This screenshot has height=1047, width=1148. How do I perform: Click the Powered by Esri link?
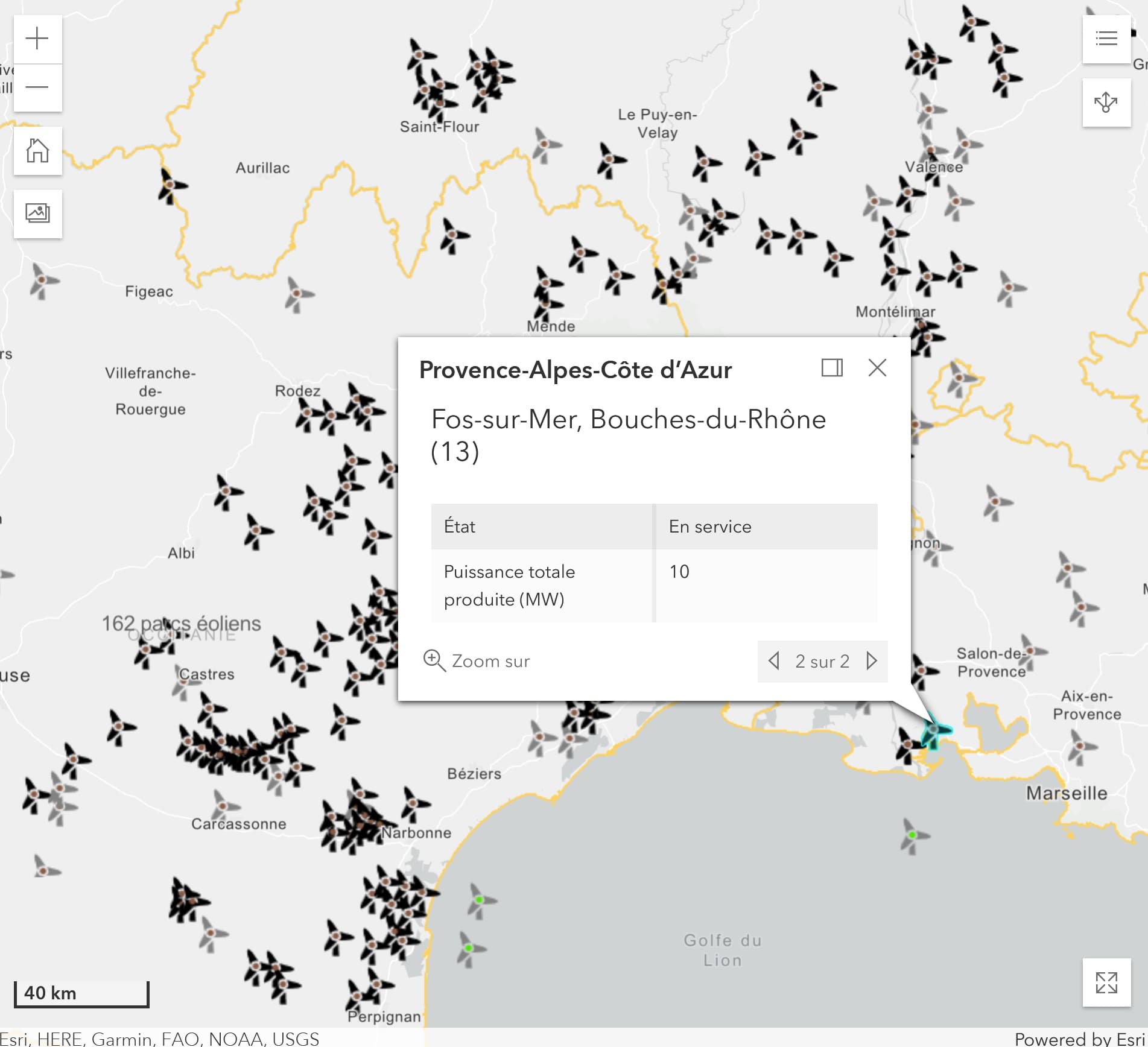[1080, 1039]
